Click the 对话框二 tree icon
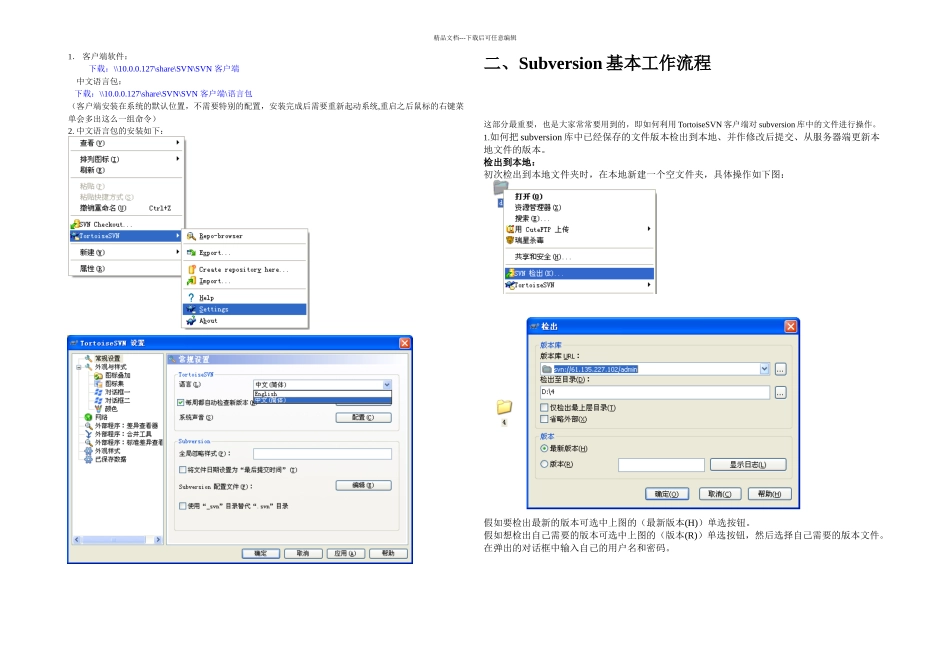The width and height of the screenshot is (950, 672). tap(98, 401)
